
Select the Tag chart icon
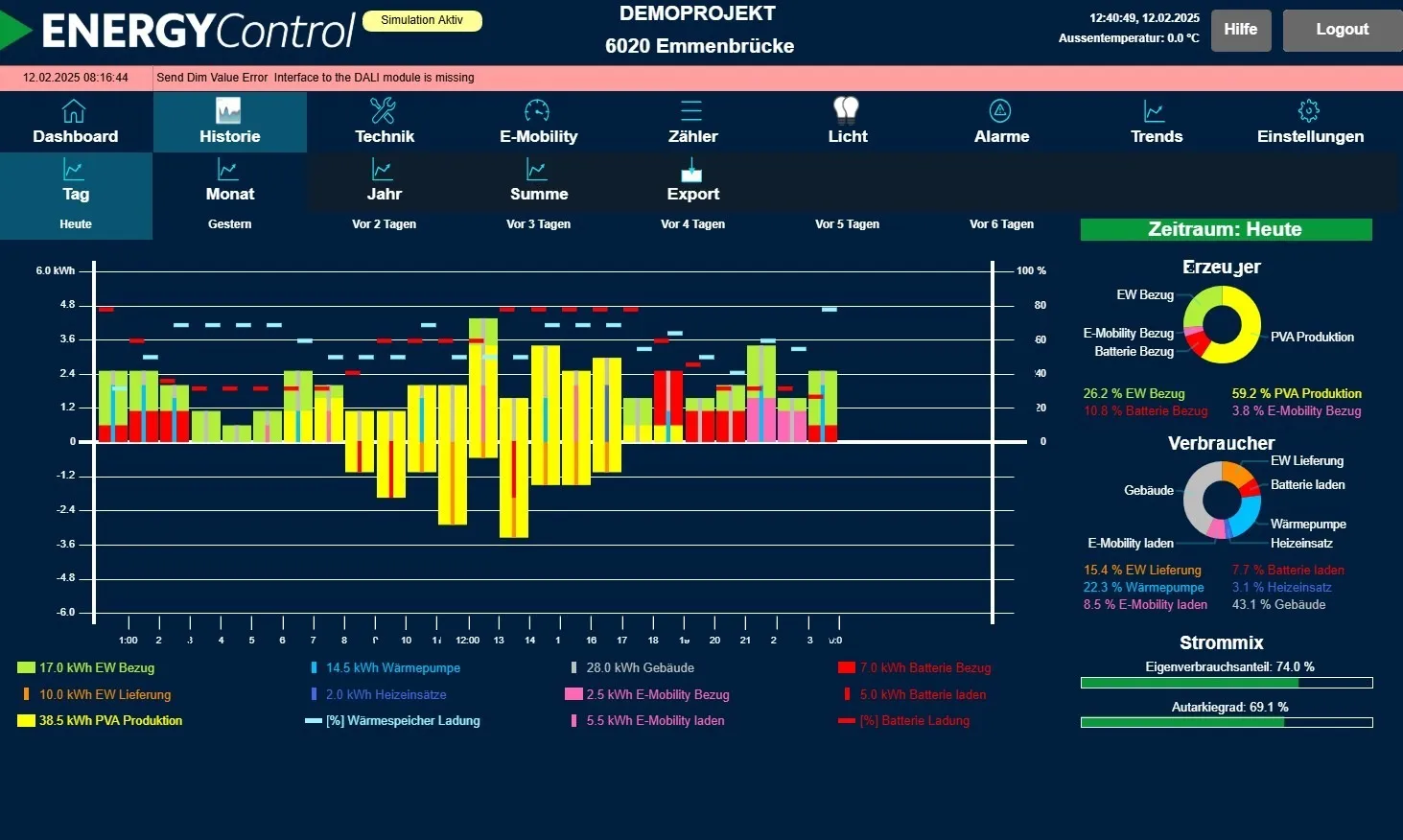tap(74, 170)
